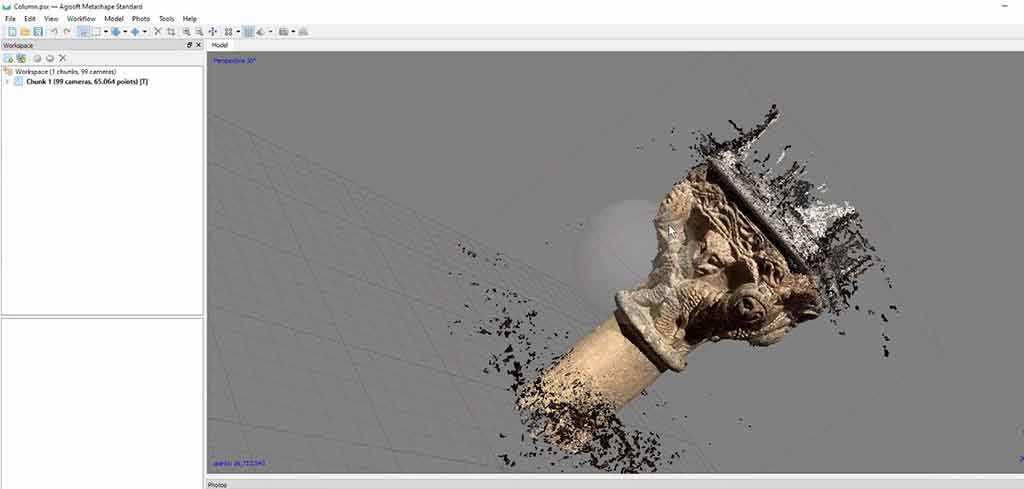Screen dimensions: 1024x489
Task: Click the Reset View icon
Action: (212, 32)
